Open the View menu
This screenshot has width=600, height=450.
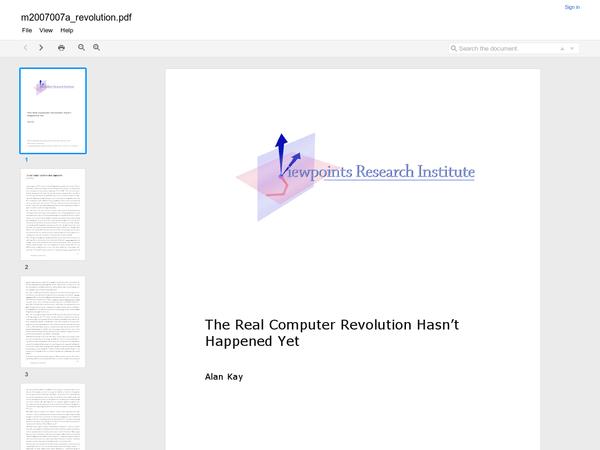pyautogui.click(x=46, y=30)
